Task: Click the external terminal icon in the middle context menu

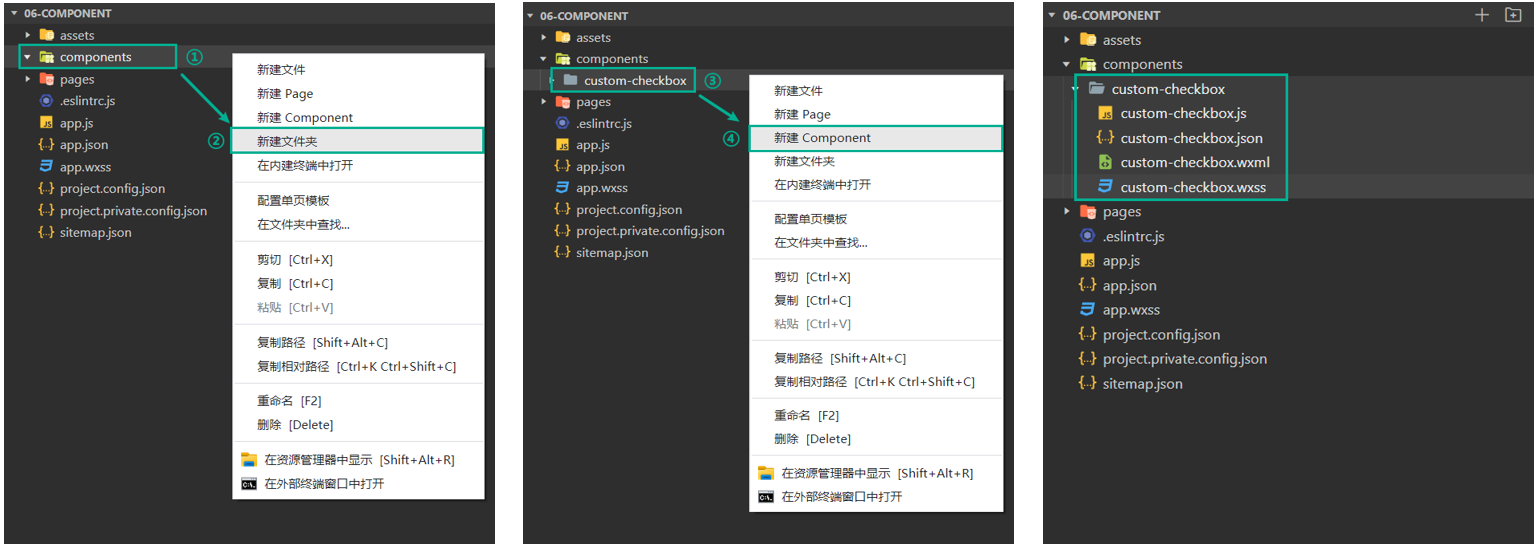Action: 766,497
